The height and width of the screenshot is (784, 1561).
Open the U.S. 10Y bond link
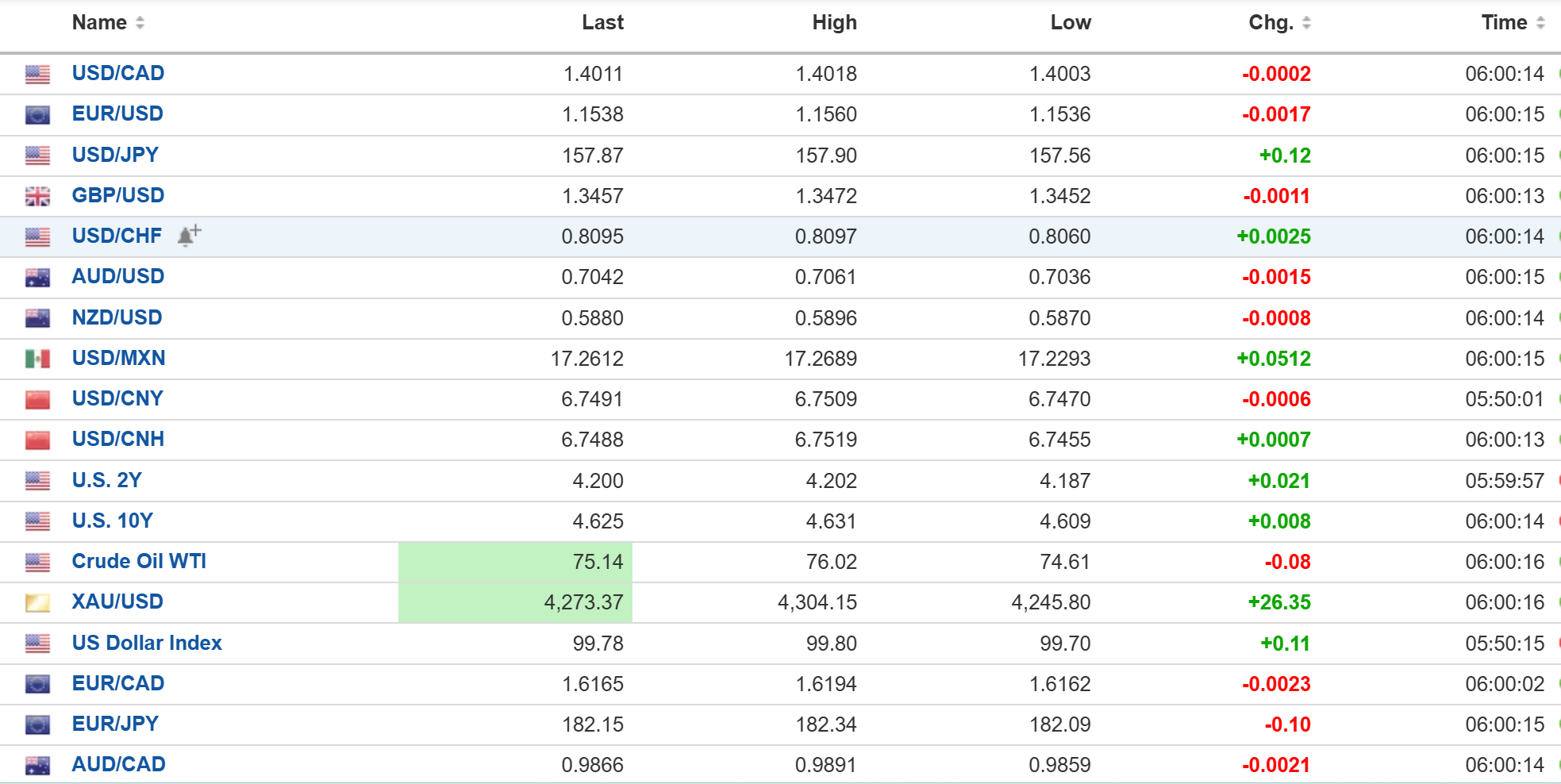(x=113, y=521)
